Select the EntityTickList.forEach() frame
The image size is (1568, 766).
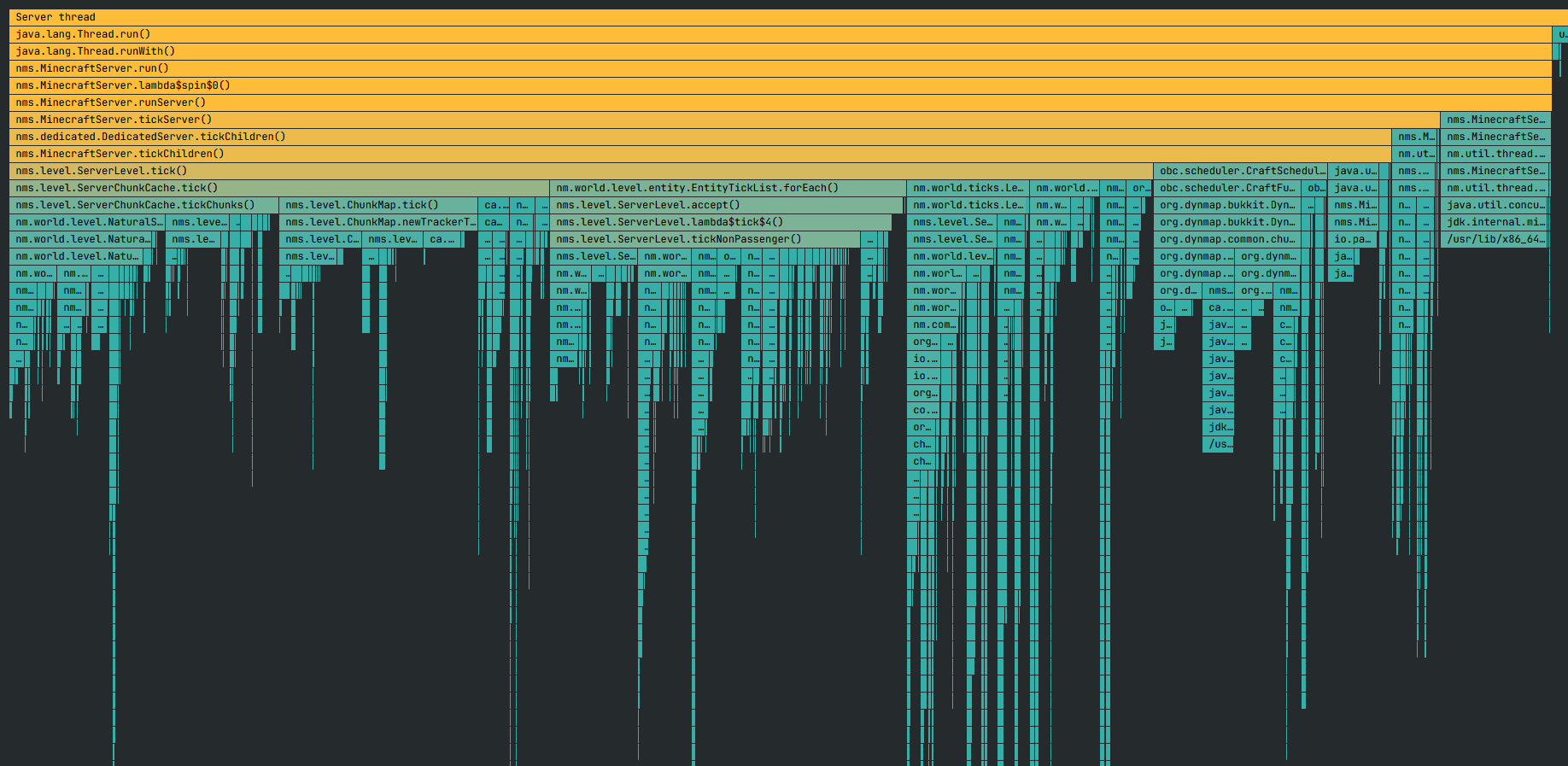click(727, 188)
